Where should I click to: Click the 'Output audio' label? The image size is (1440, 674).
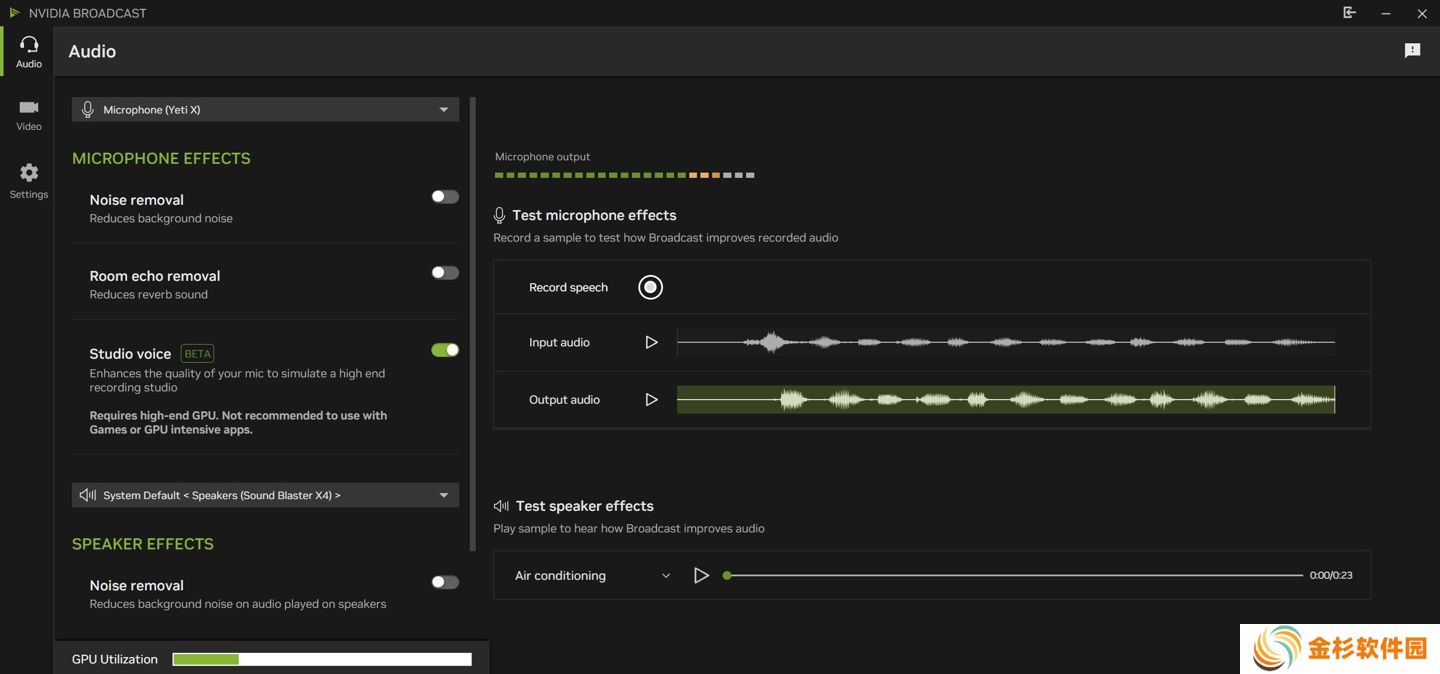[x=564, y=399]
